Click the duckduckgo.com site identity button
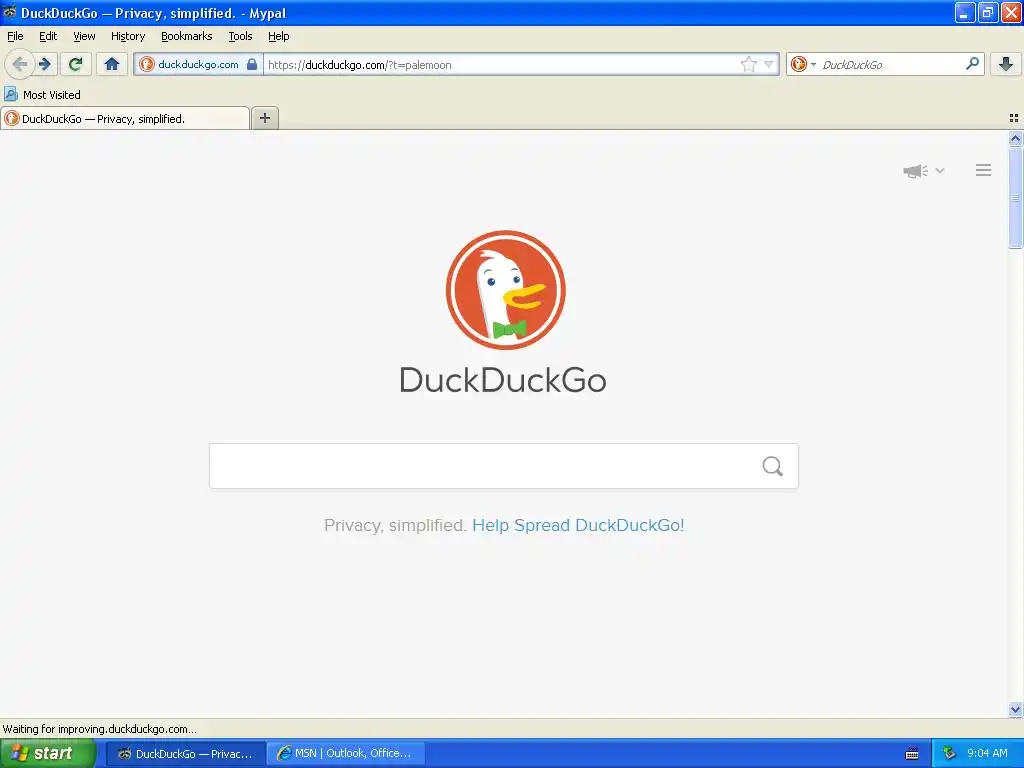This screenshot has width=1024, height=768. [x=198, y=64]
